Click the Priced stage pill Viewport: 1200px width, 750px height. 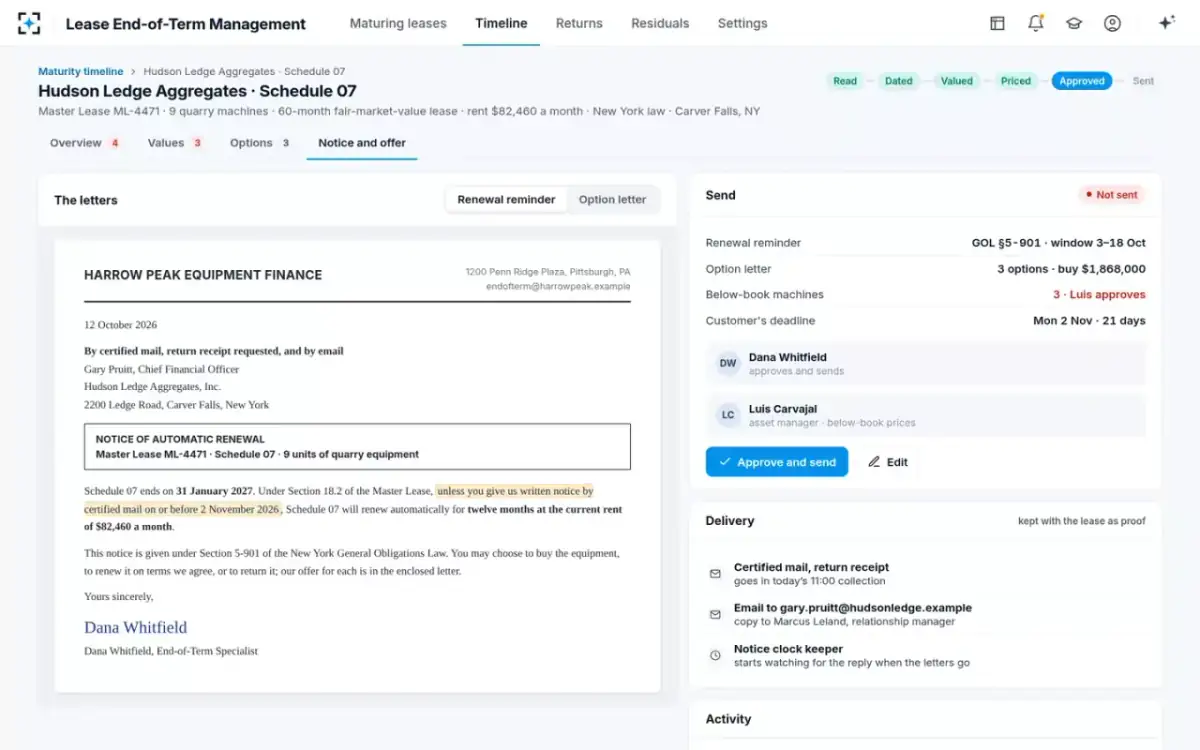(x=1016, y=81)
